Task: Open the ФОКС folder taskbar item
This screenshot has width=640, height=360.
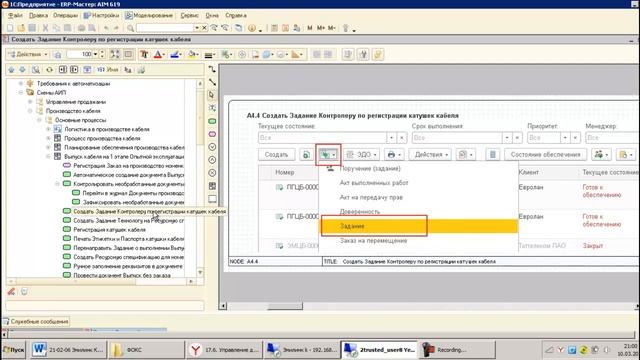Action: coord(146,350)
